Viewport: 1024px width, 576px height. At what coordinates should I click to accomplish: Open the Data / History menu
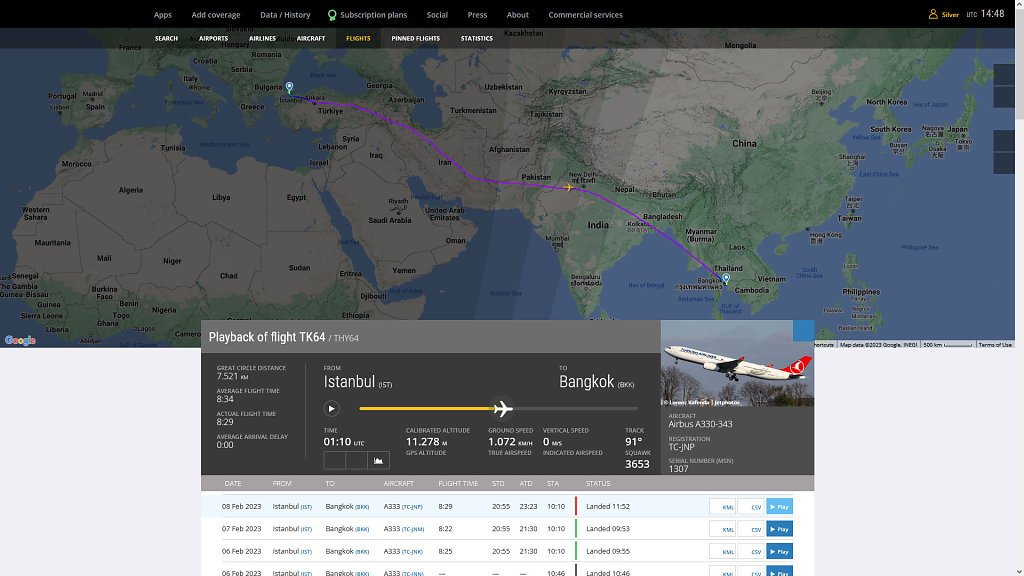point(285,15)
